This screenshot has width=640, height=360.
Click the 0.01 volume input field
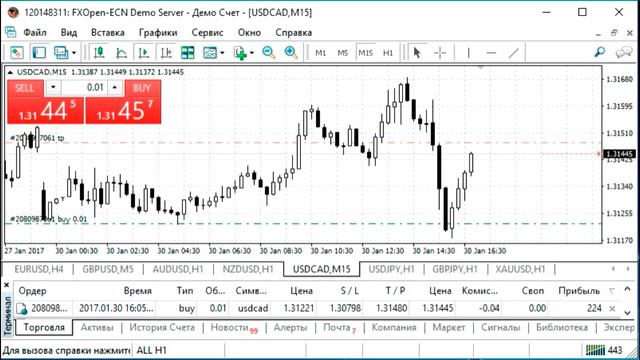click(84, 88)
